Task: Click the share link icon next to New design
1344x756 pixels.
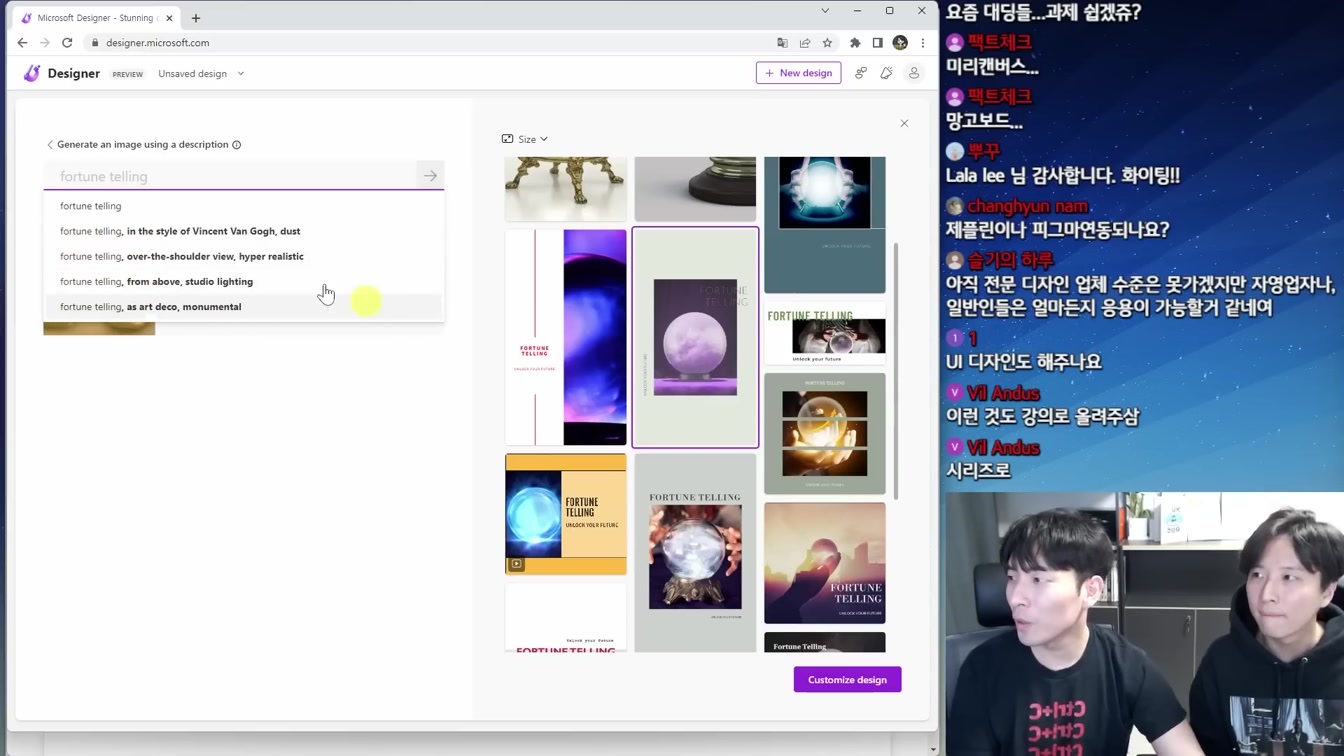Action: coord(861,73)
